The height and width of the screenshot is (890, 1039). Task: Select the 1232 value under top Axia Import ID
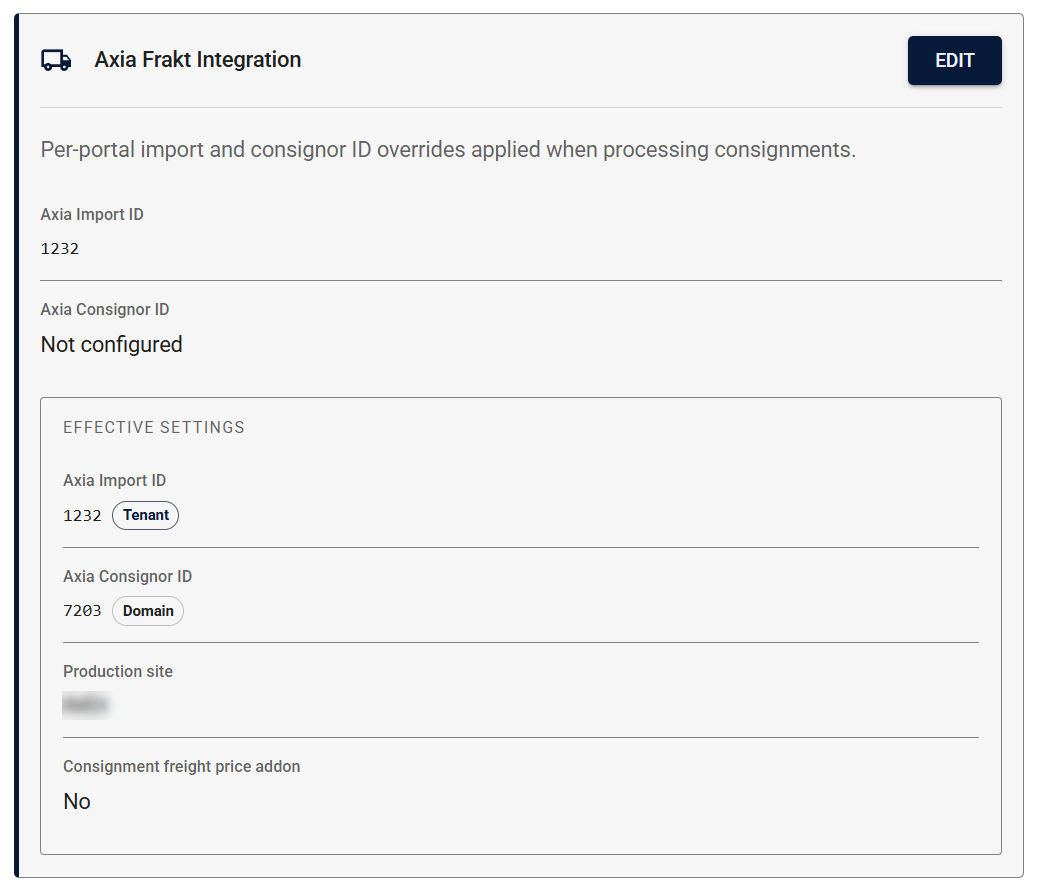point(60,249)
